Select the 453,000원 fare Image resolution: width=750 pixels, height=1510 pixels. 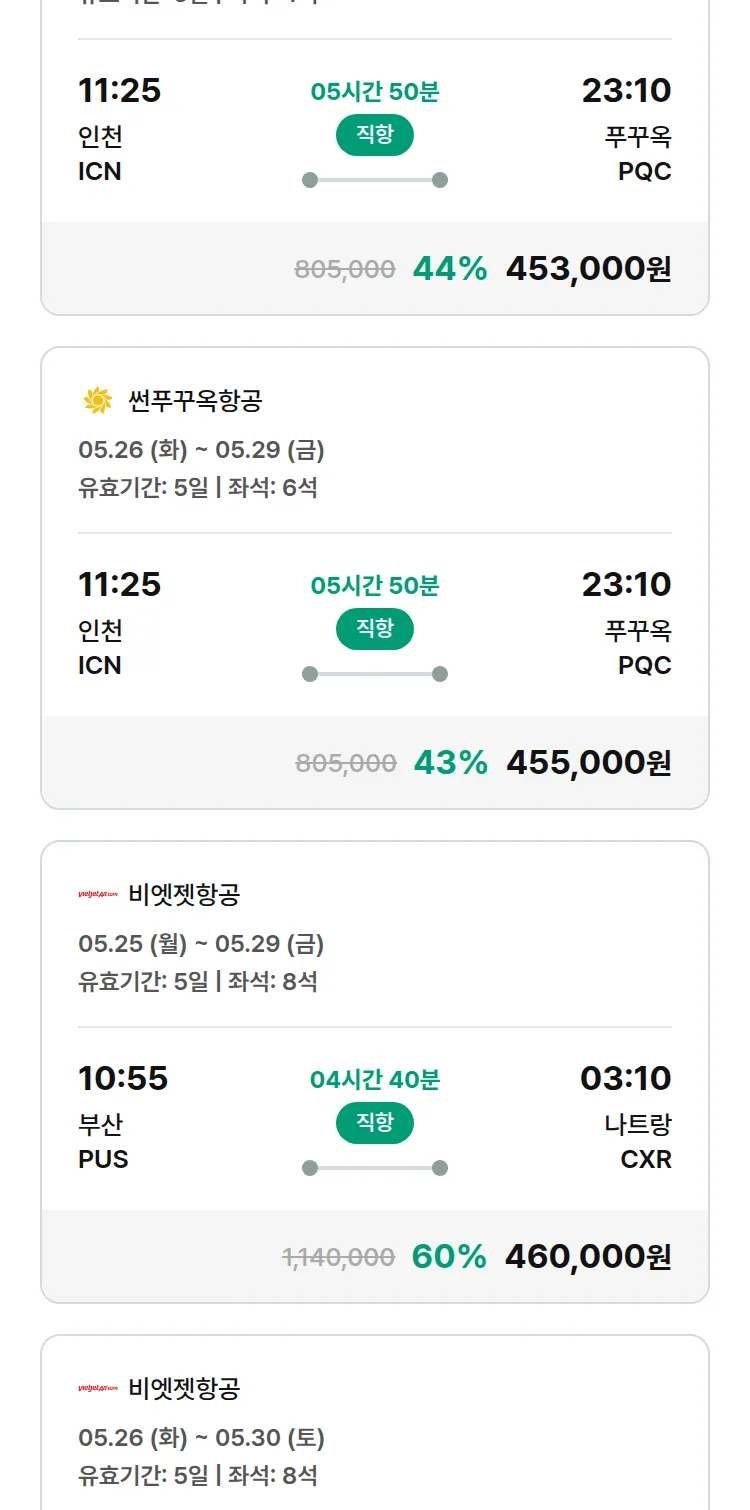pos(588,268)
